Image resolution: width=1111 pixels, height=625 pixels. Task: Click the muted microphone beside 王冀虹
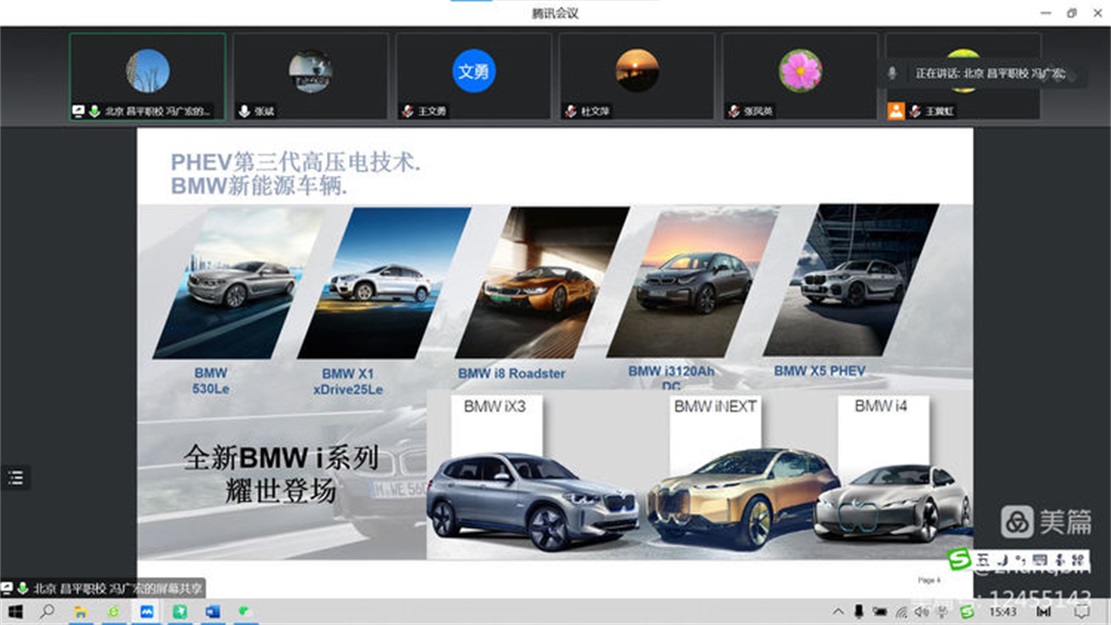point(915,111)
